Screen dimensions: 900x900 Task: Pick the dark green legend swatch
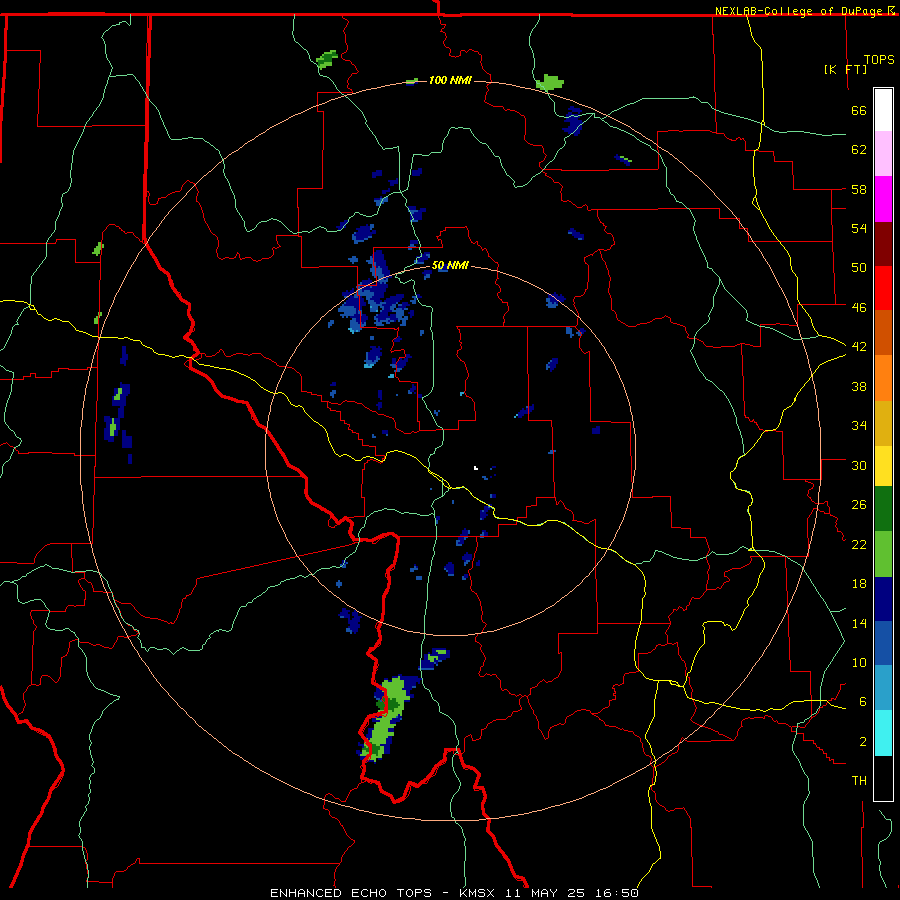[x=883, y=509]
